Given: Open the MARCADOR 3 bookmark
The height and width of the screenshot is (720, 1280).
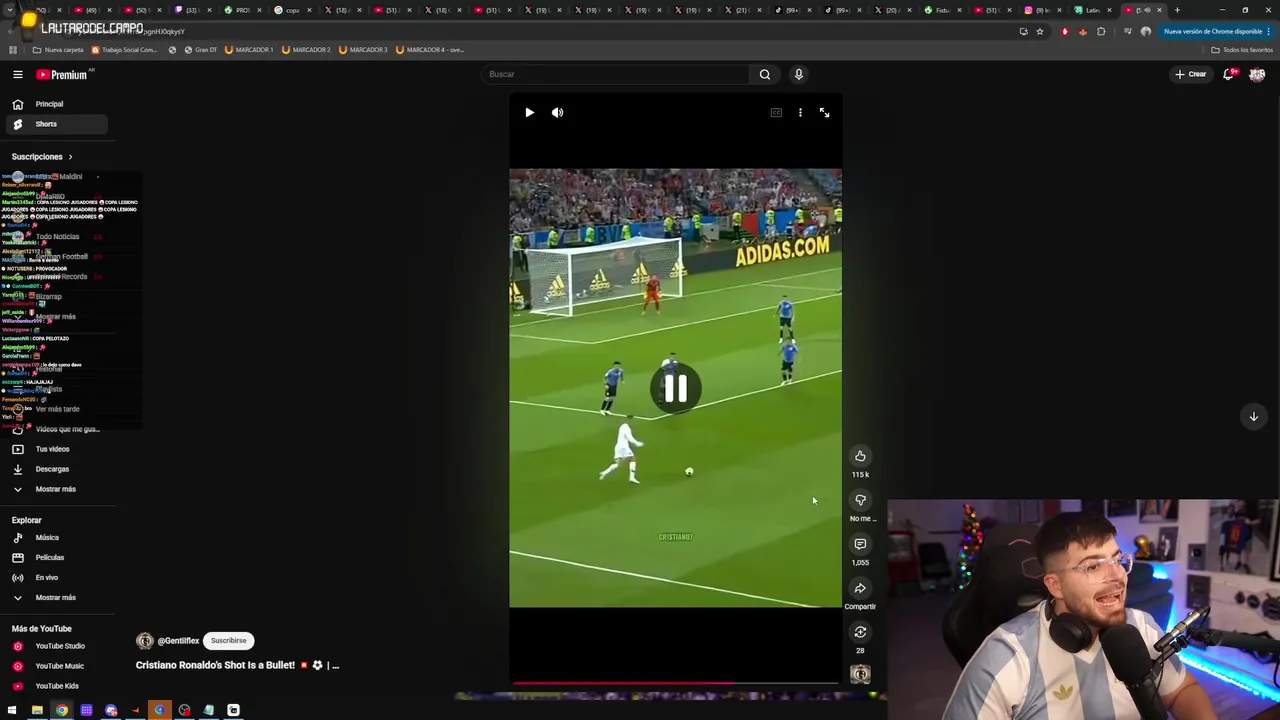Looking at the screenshot, I should (363, 50).
